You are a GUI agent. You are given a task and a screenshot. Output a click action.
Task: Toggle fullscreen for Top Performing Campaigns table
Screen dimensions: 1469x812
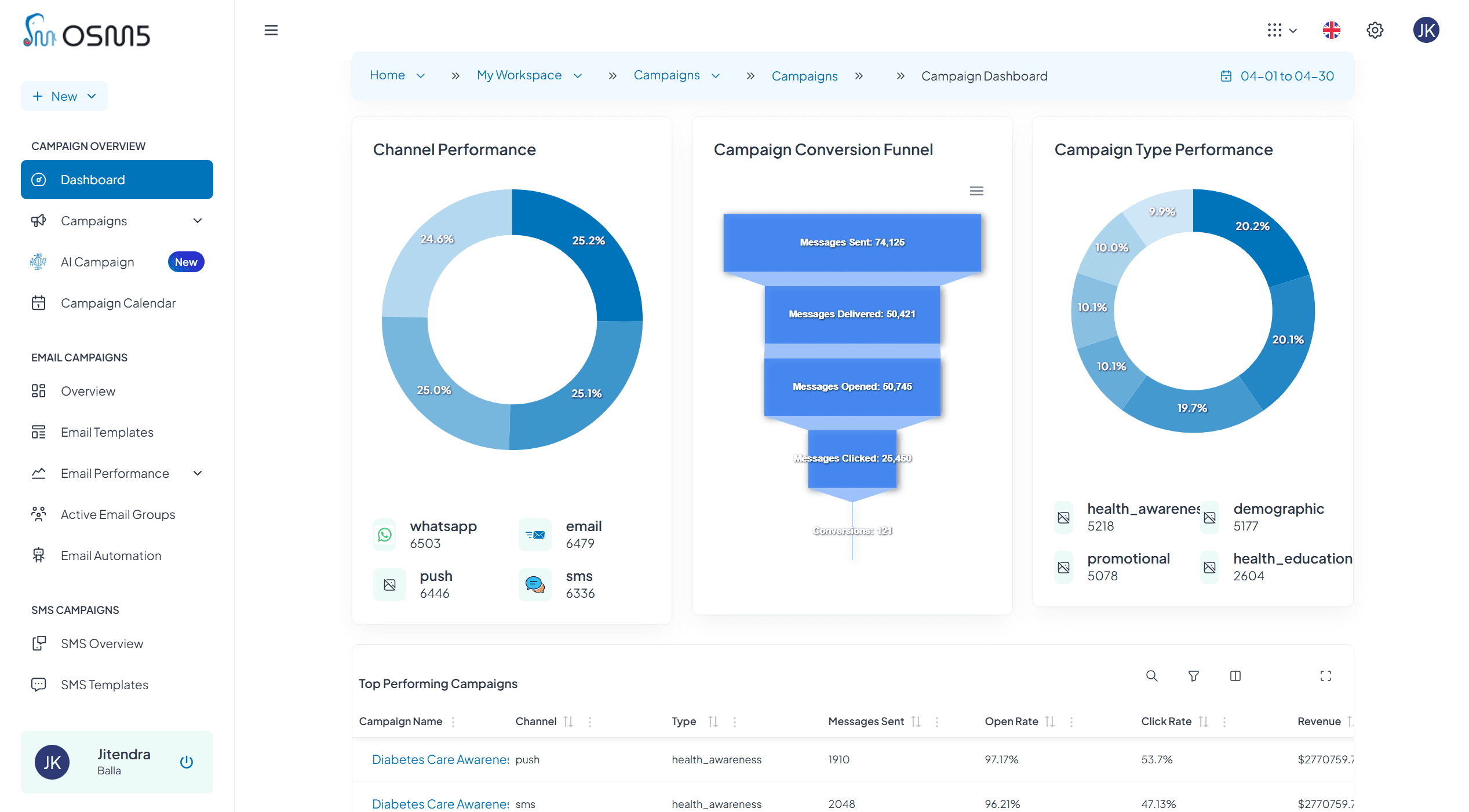point(1325,676)
